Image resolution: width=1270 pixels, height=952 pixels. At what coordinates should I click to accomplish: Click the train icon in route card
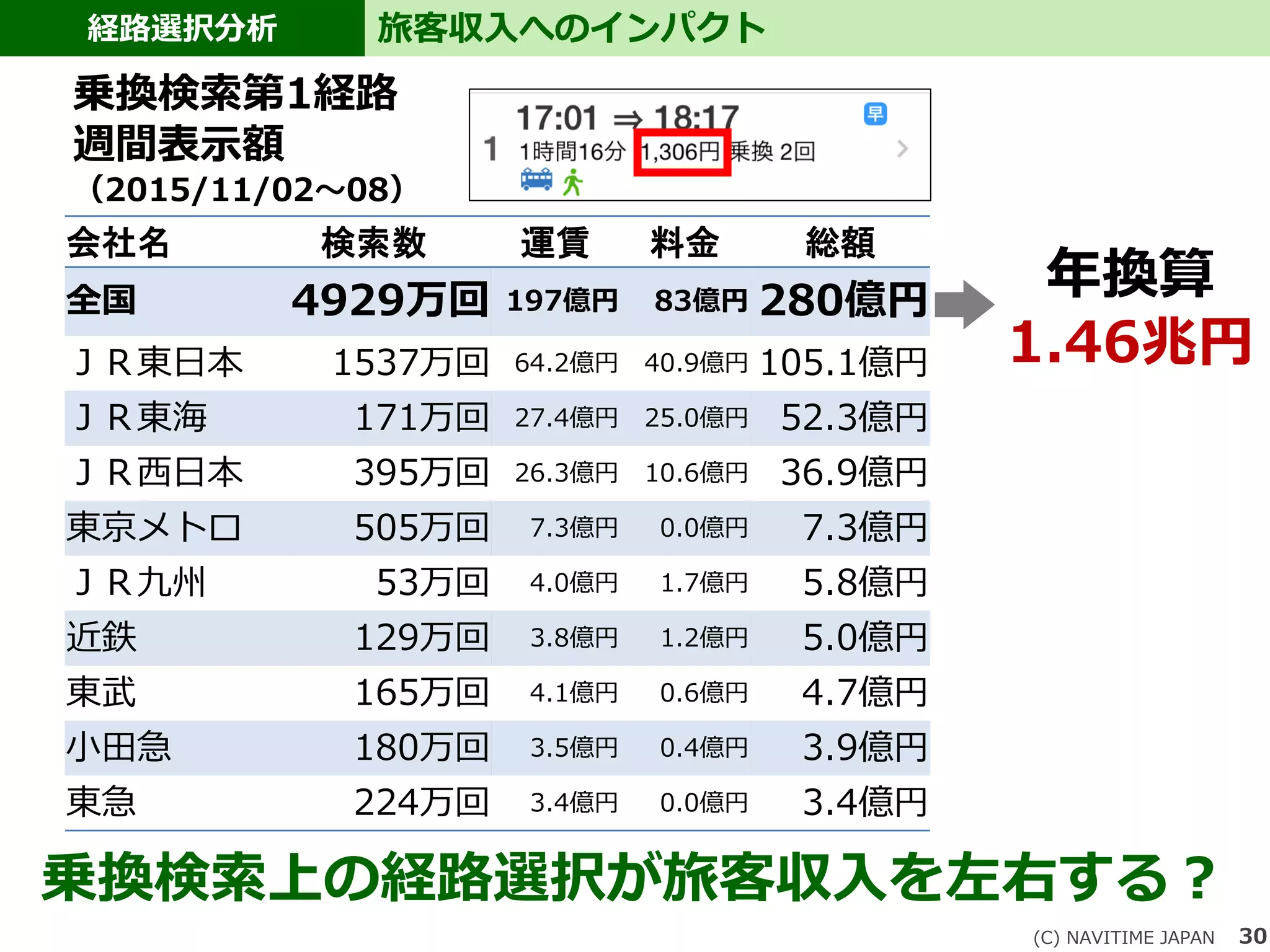pyautogui.click(x=536, y=179)
